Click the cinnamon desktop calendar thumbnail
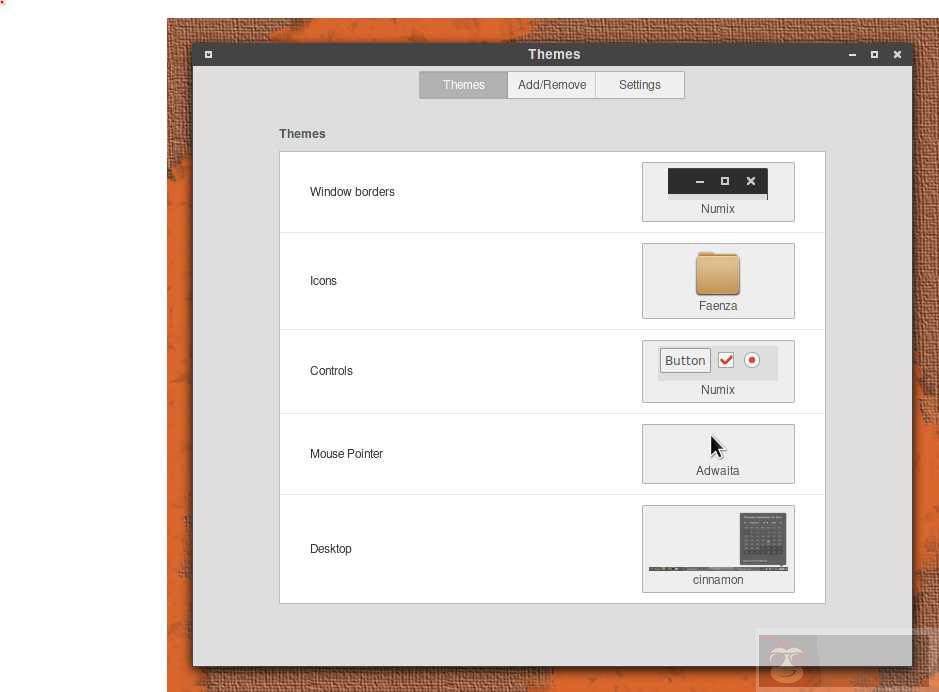Screen dimensions: 939x692 (762, 538)
